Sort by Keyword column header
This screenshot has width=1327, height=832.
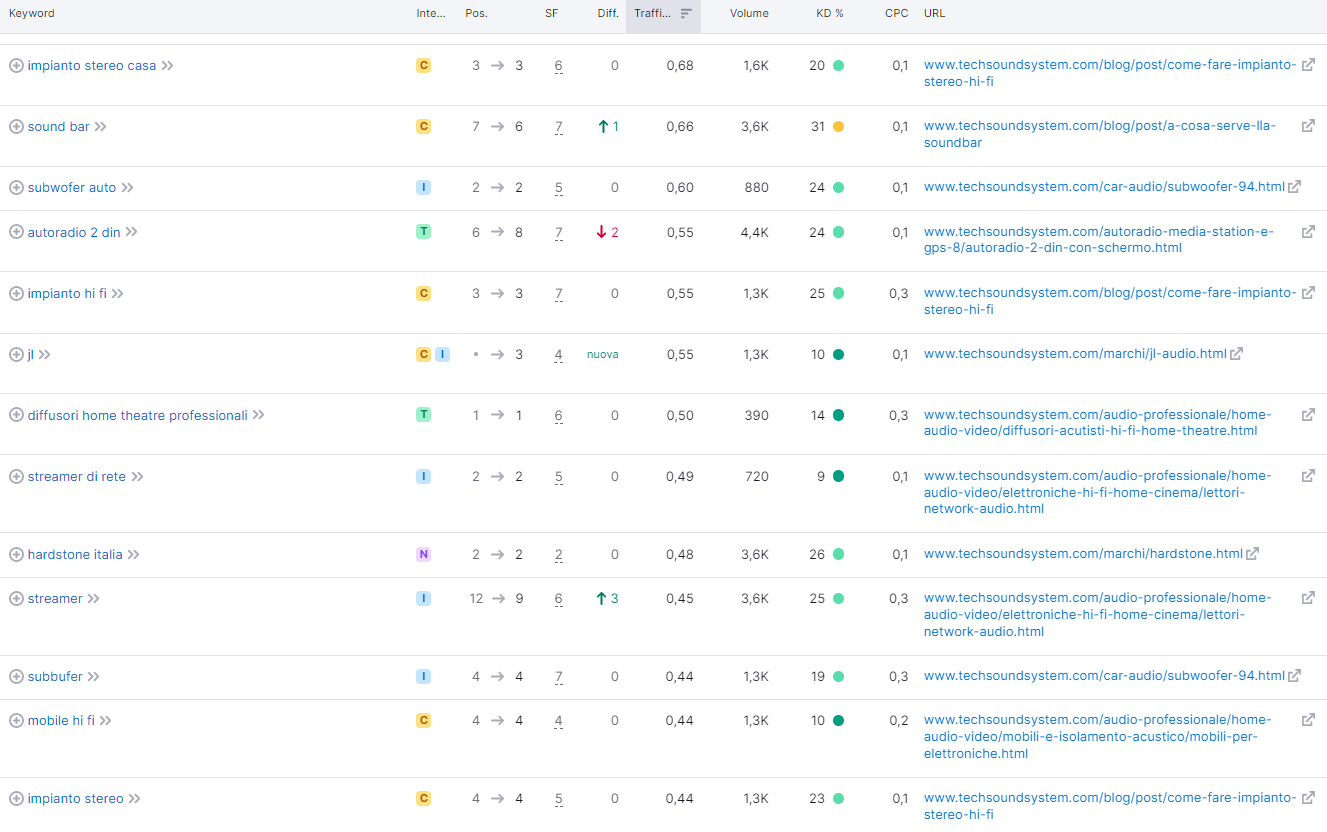coord(32,13)
